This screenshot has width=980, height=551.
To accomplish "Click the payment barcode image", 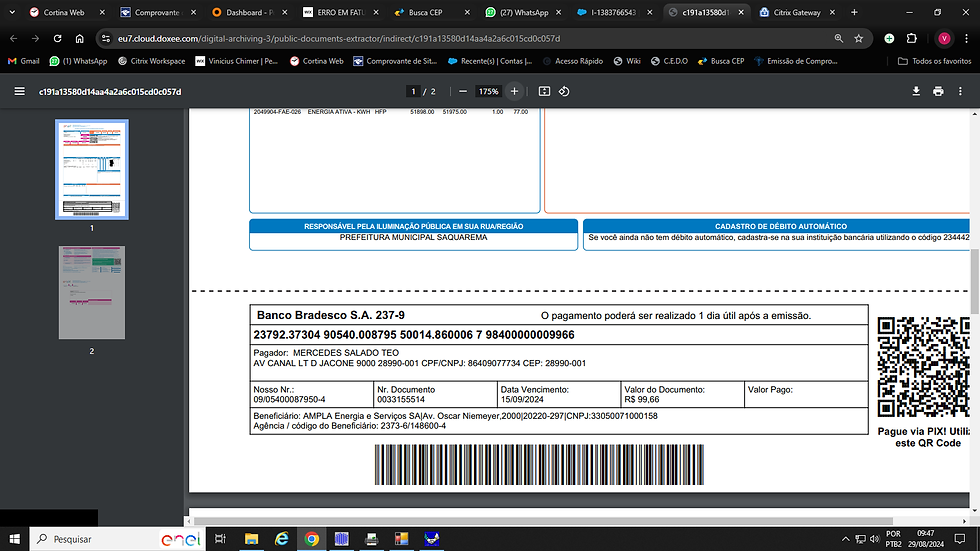I will pyautogui.click(x=539, y=465).
